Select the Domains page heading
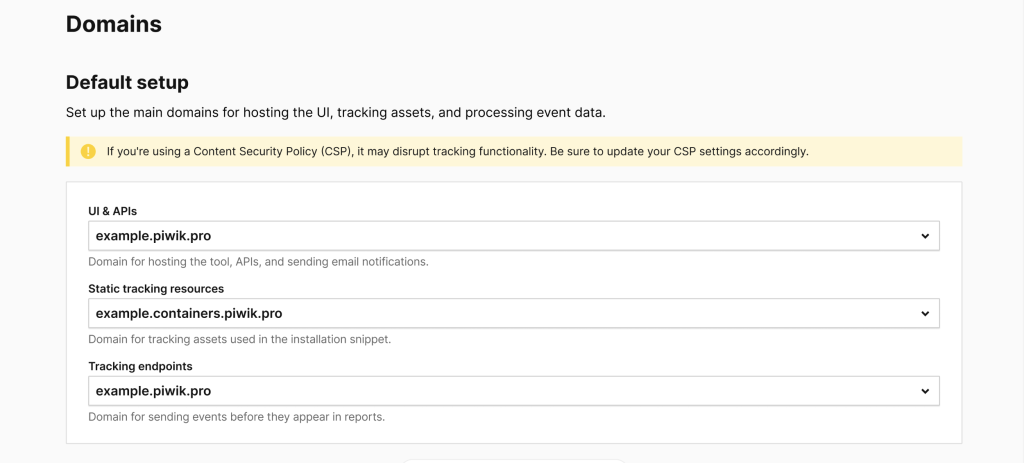Viewport: 1024px width, 463px height. 114,24
